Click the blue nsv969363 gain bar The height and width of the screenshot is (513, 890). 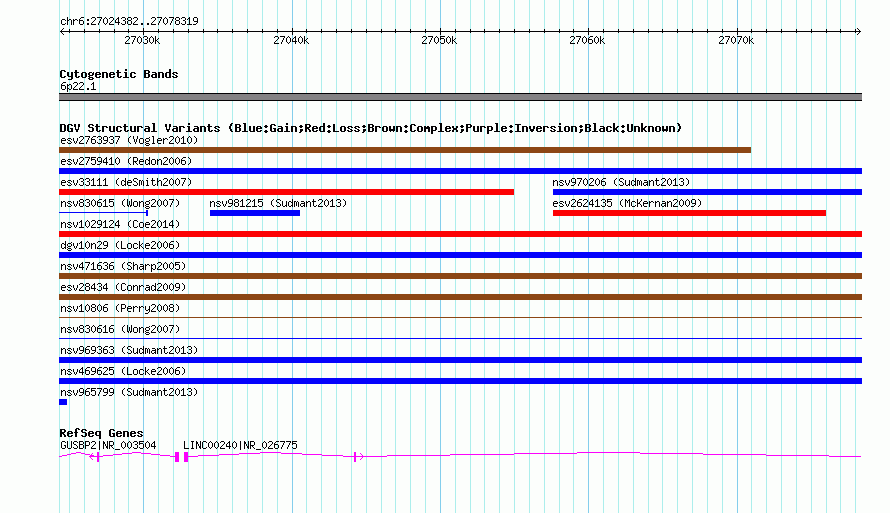point(460,360)
